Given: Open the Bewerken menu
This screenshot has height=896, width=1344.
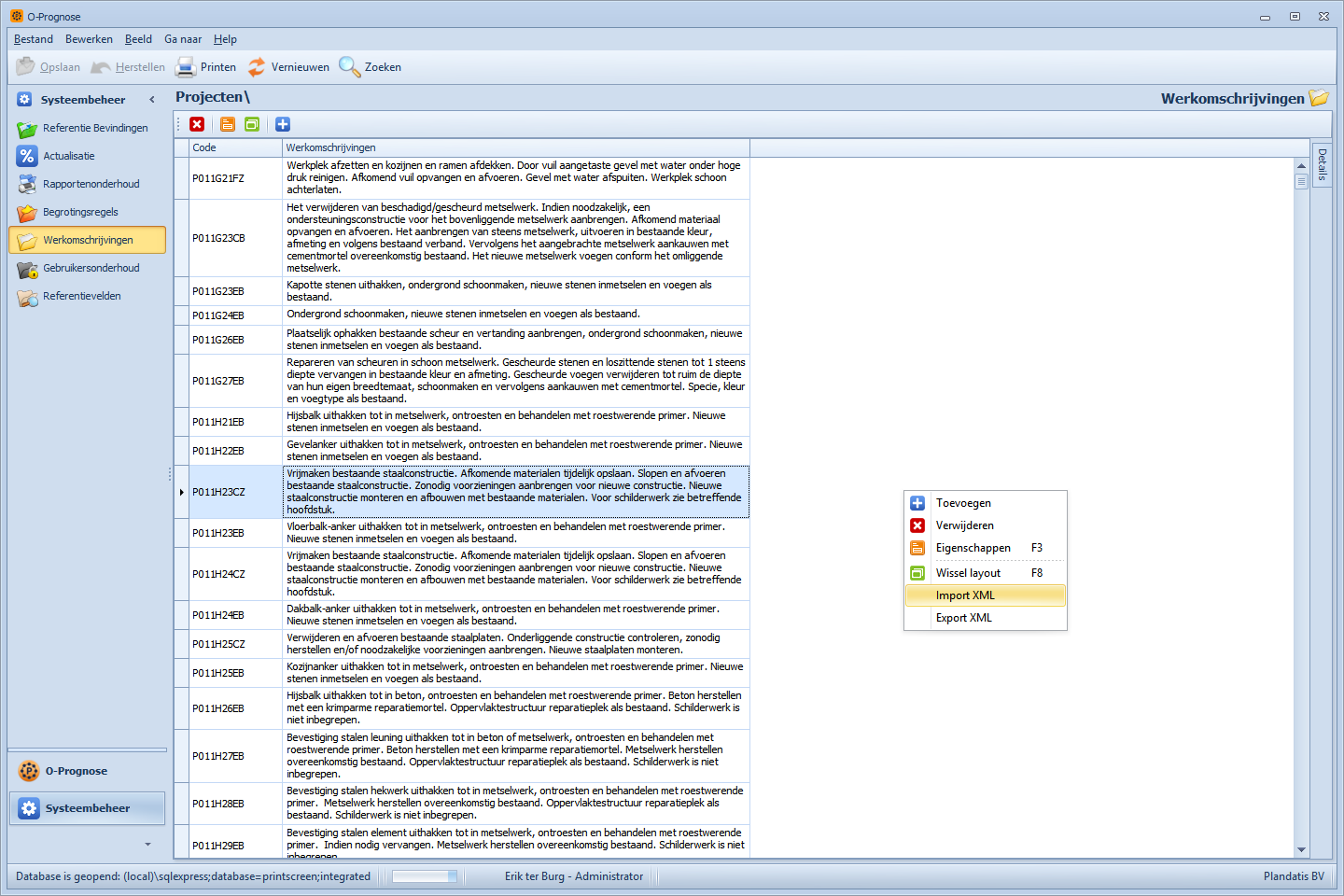Looking at the screenshot, I should coord(89,39).
